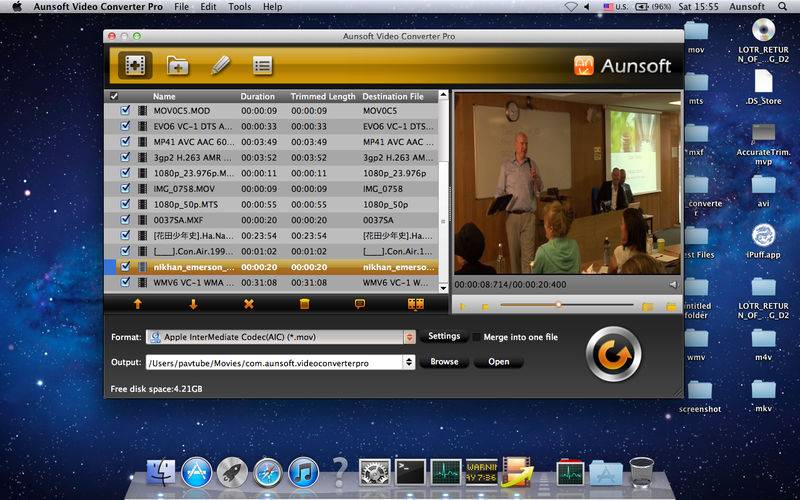Uncheck the EVO6 VC-1 DTS file checkbox
Viewport: 800px width, 500px height.
click(x=125, y=126)
